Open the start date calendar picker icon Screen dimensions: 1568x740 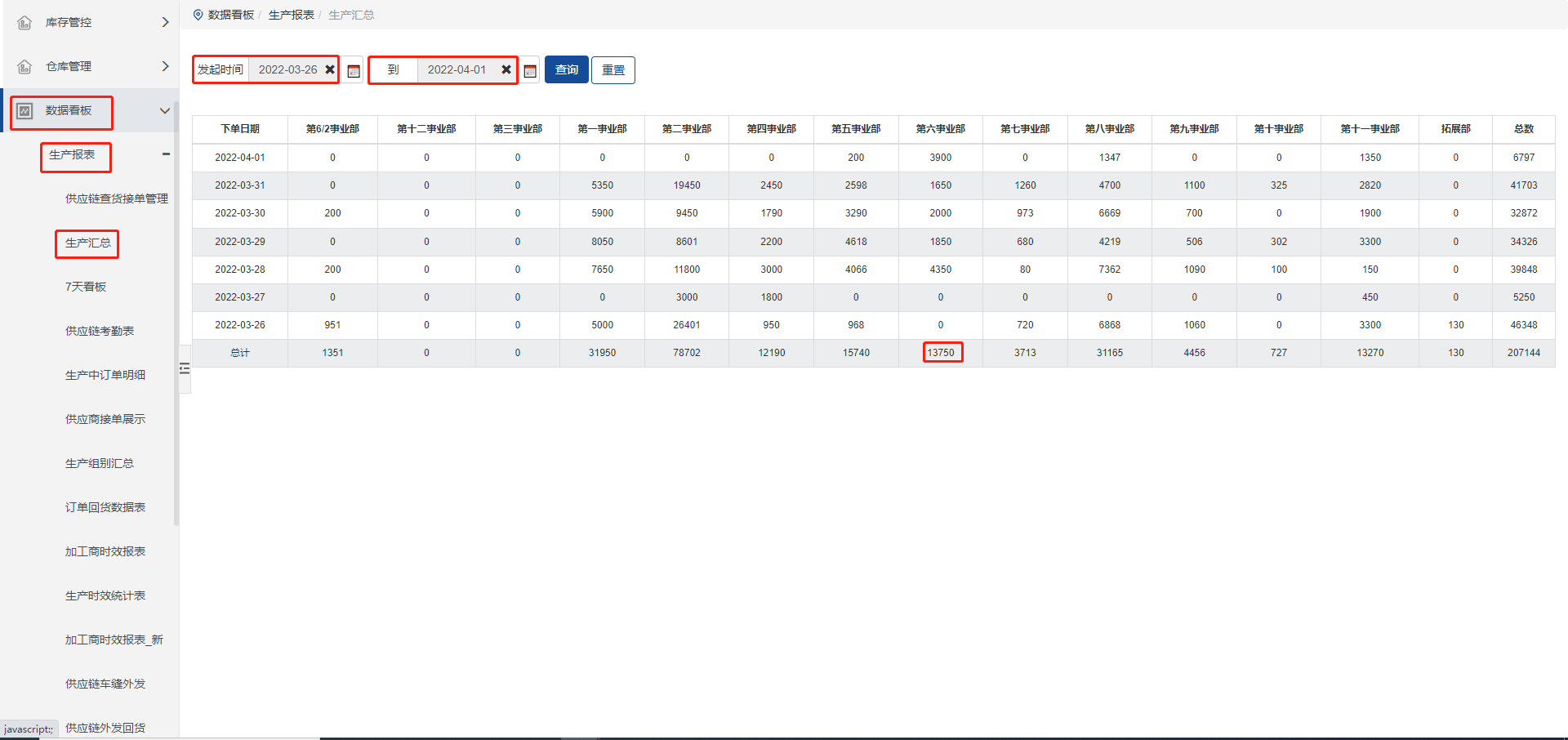[354, 71]
